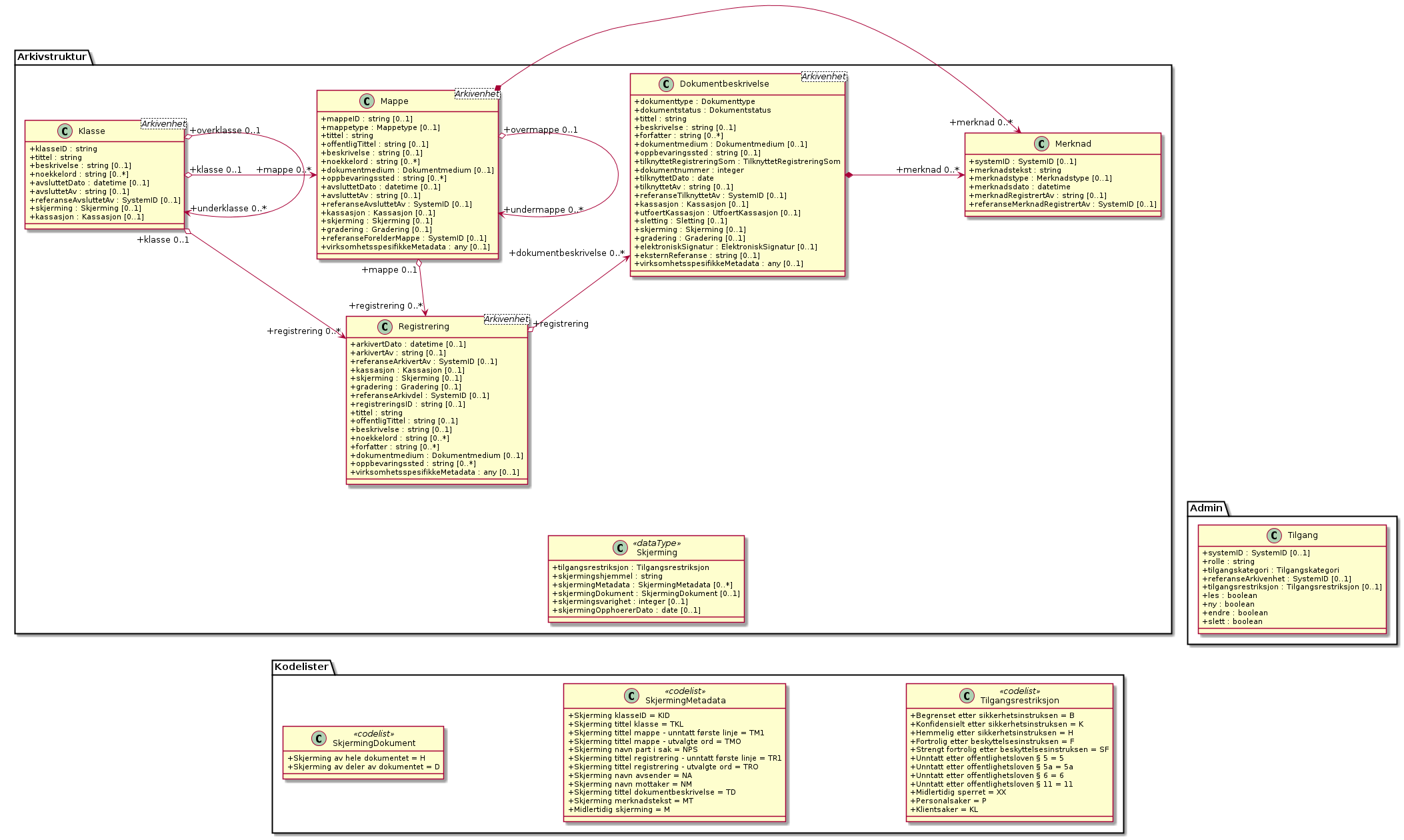
Task: Click the '+skjermingOpphoererDato' attribute
Action: [x=626, y=611]
